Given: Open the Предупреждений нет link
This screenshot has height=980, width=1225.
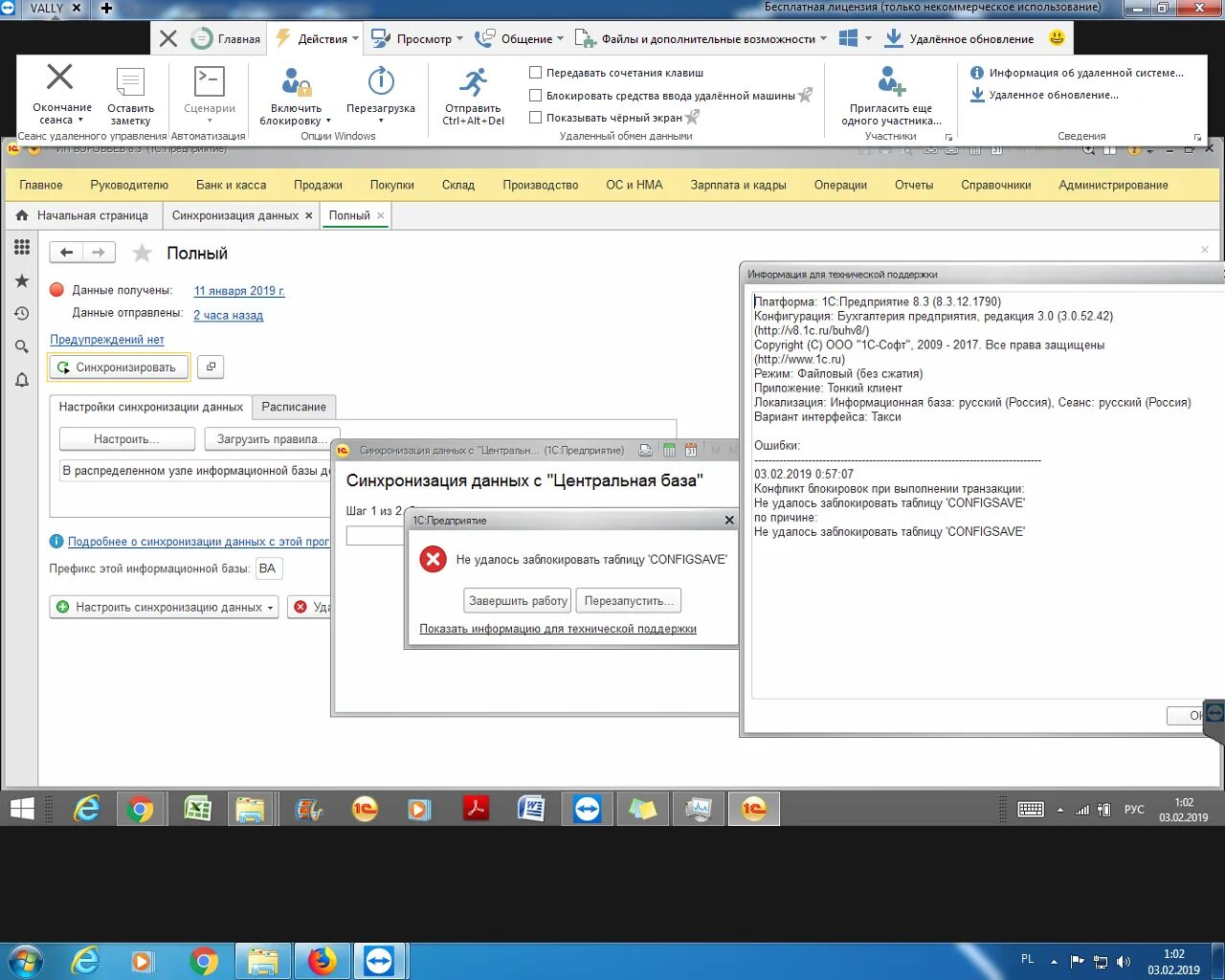Looking at the screenshot, I should click(107, 340).
